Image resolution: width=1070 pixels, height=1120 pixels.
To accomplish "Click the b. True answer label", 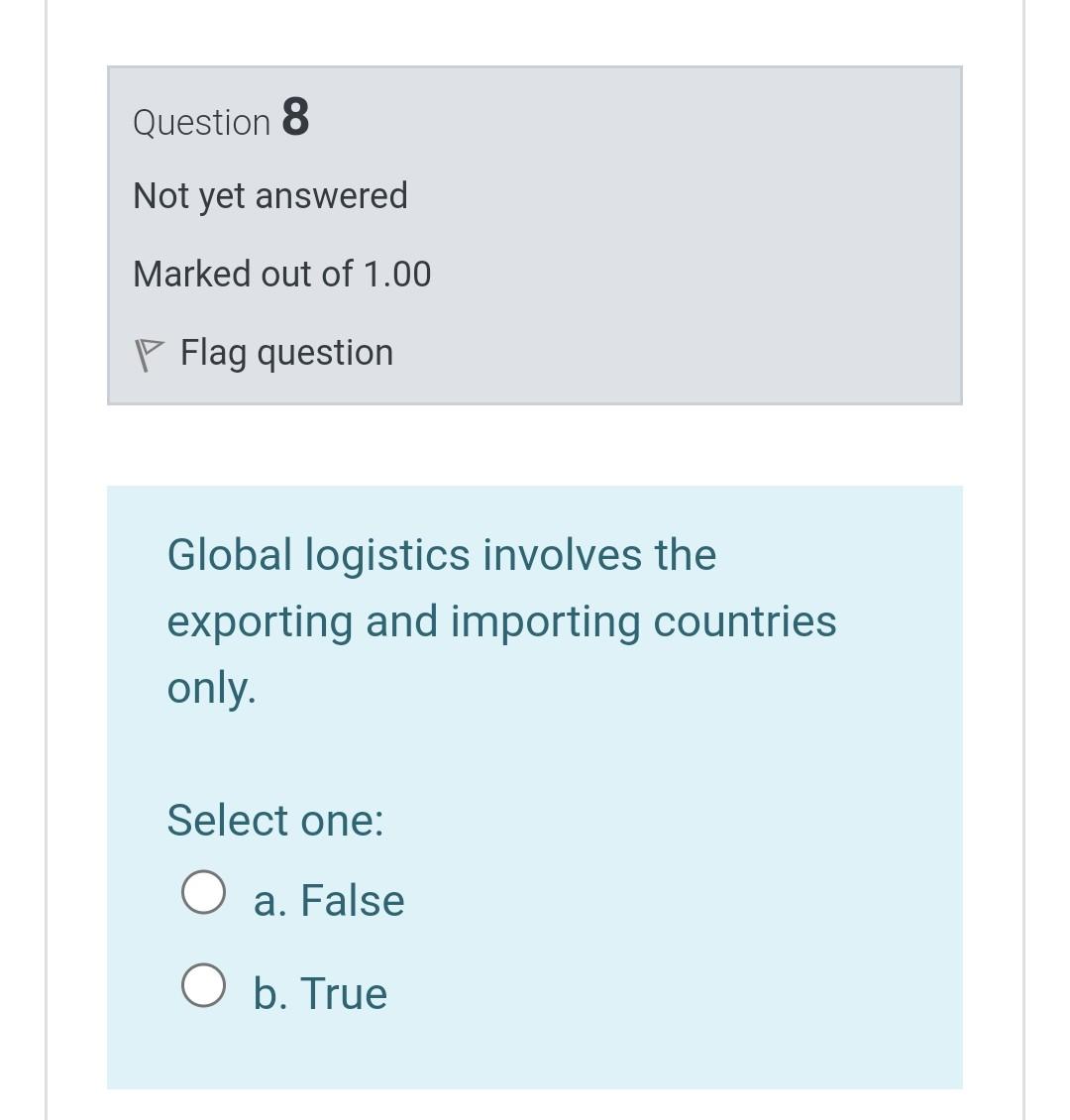I will point(319,992).
